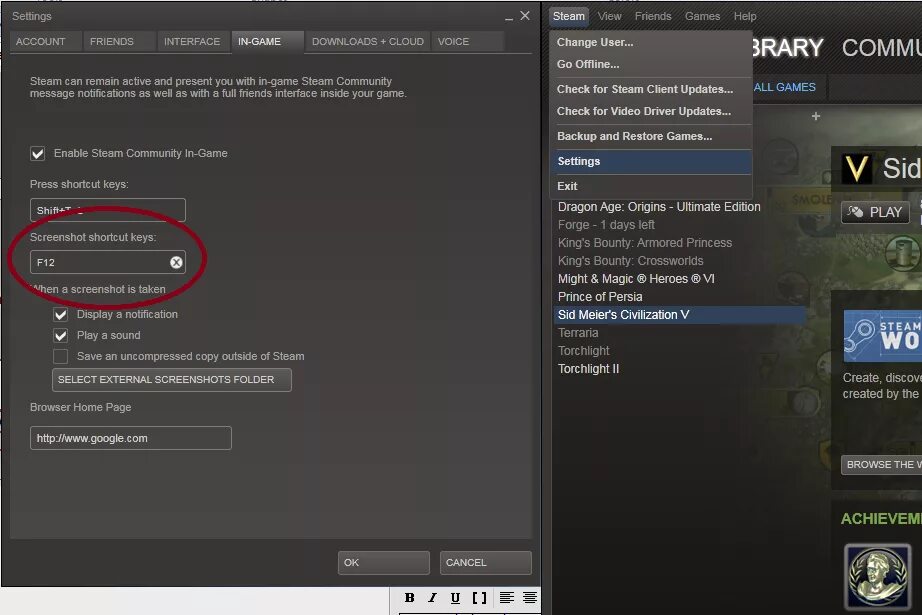922x615 pixels.
Task: Select Dragon Age: Origins - Ultimate Edition
Action: click(x=659, y=207)
